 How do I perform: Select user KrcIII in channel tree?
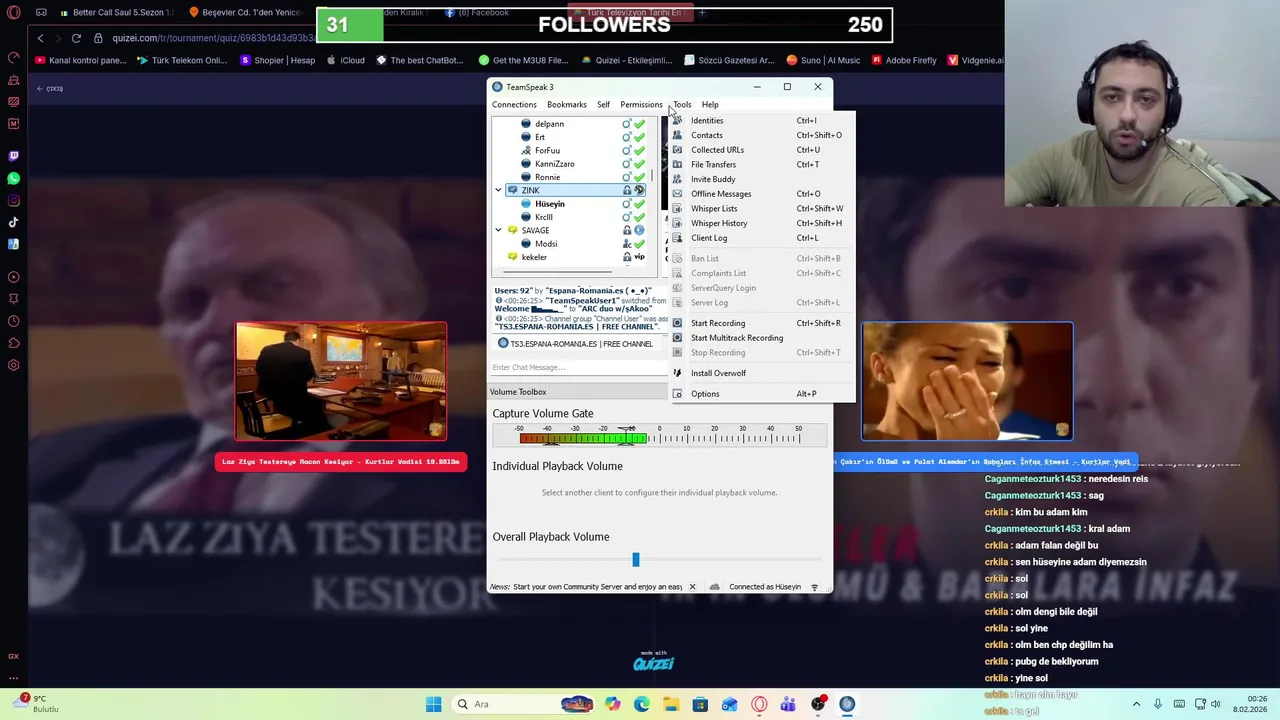pyautogui.click(x=543, y=217)
